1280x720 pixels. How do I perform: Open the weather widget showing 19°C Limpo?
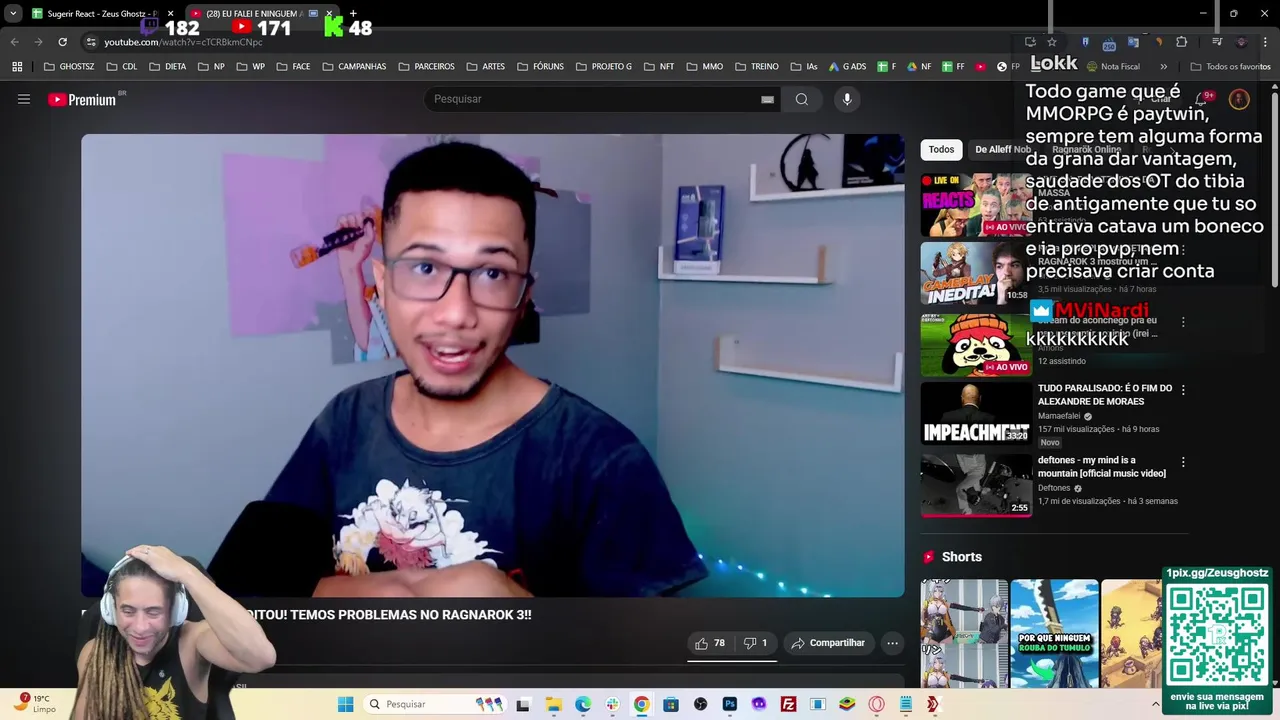click(36, 704)
